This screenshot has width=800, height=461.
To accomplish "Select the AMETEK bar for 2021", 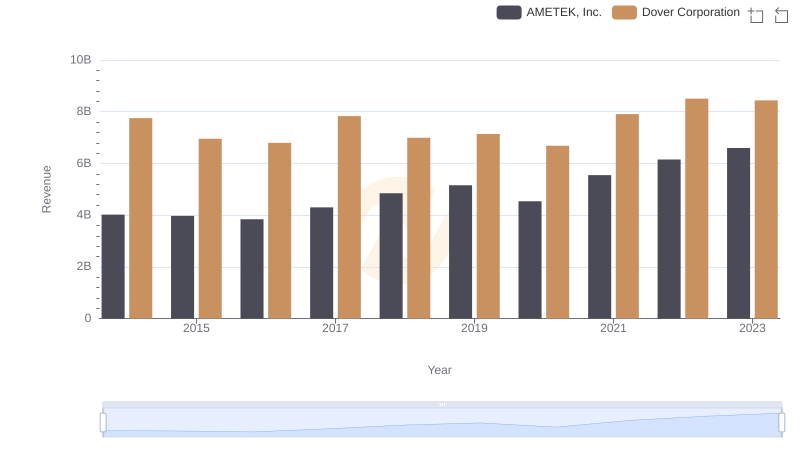I will pos(599,246).
